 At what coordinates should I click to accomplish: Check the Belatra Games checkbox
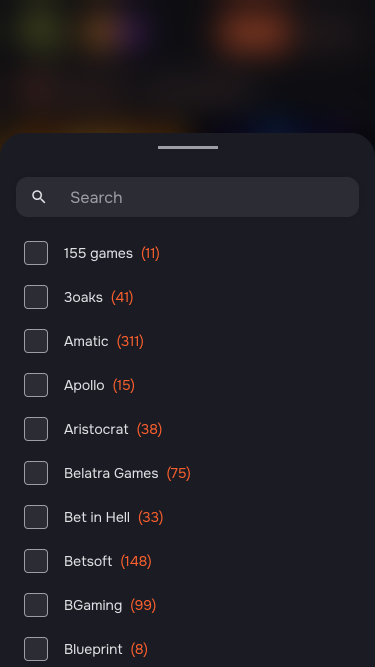[x=36, y=473]
